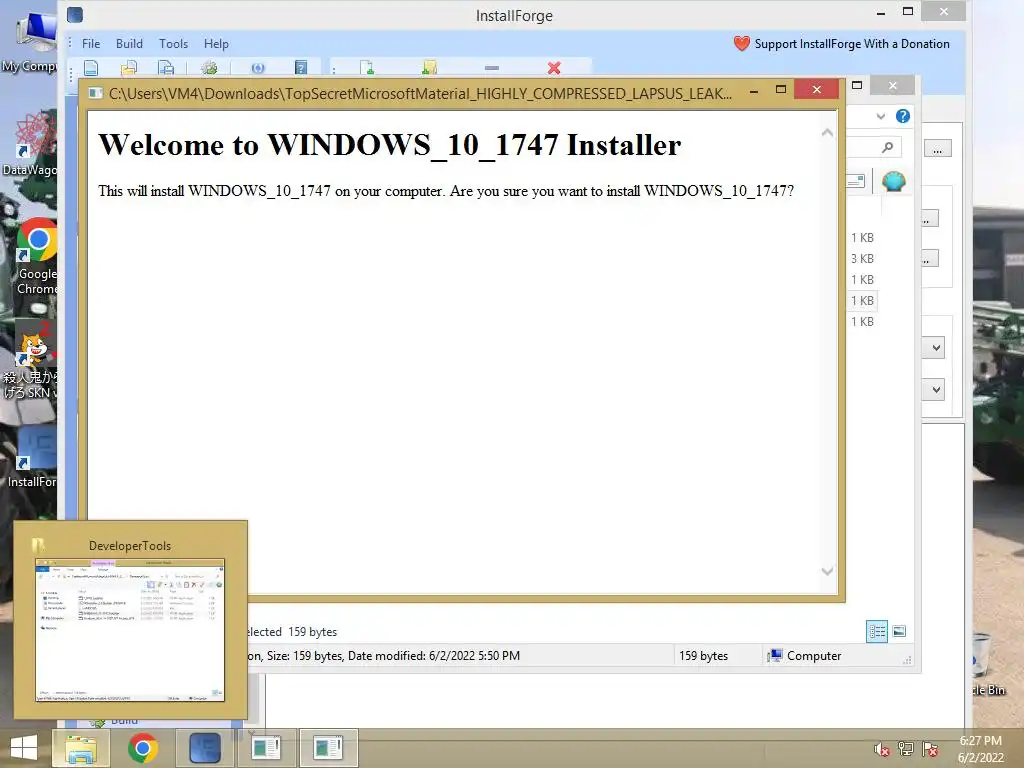The image size is (1024, 768).
Task: Open Google Chrome from the taskbar
Action: 142,748
